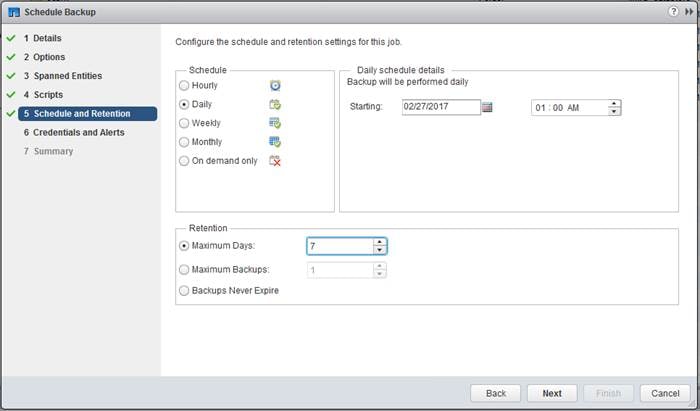Click the Schedule Backup title icon
The image size is (700, 411).
pyautogui.click(x=14, y=12)
